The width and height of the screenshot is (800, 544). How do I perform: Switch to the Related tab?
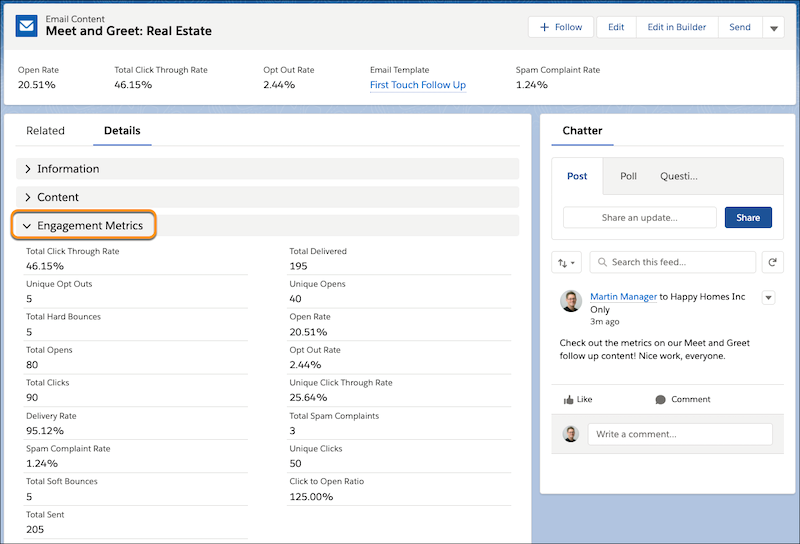click(45, 131)
